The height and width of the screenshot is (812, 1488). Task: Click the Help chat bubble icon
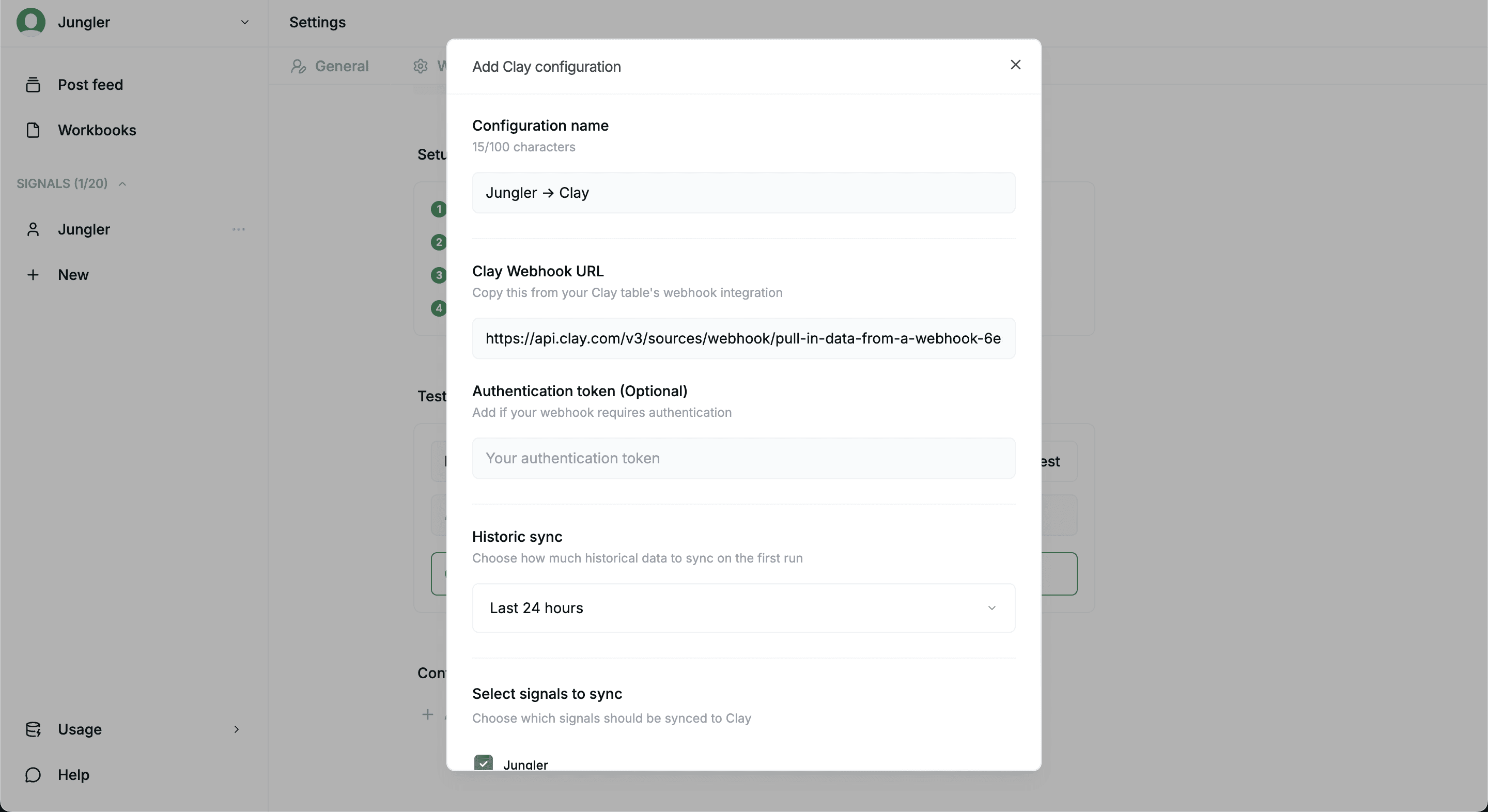point(33,775)
